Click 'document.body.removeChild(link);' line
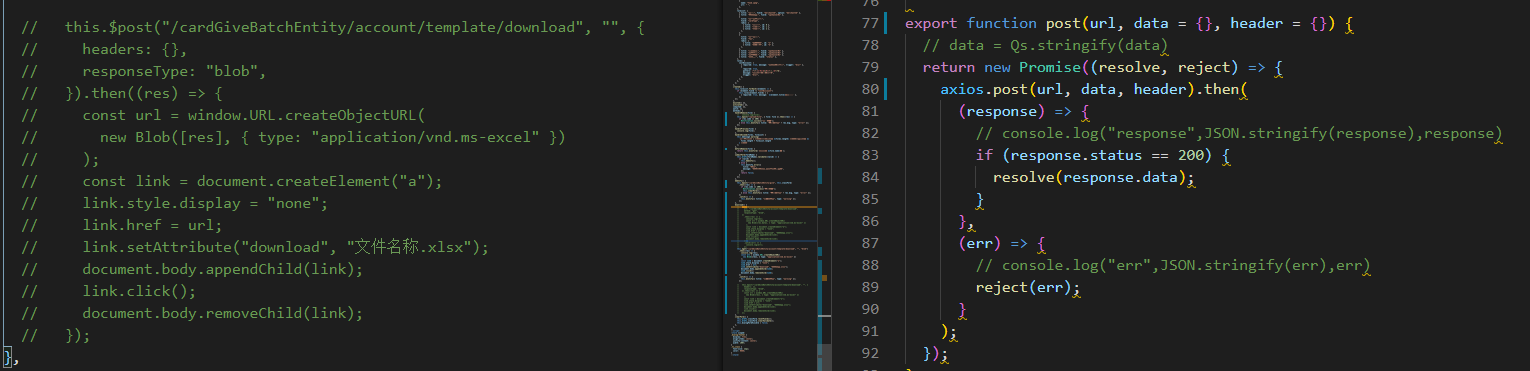 point(223,313)
